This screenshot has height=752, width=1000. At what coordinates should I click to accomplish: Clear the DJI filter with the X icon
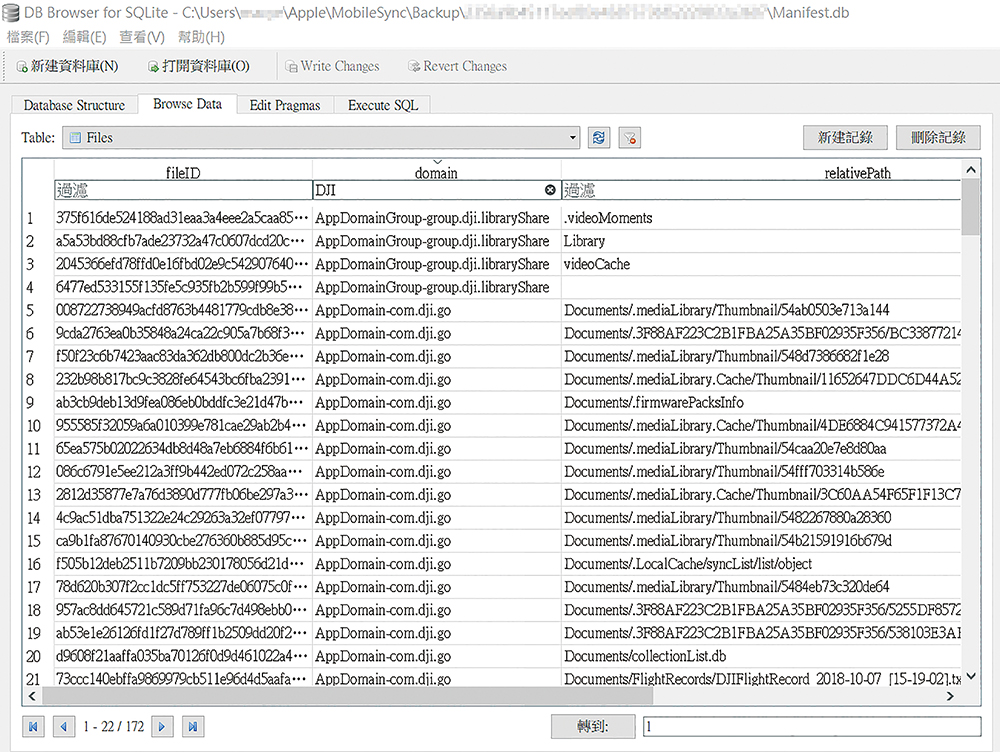550,190
